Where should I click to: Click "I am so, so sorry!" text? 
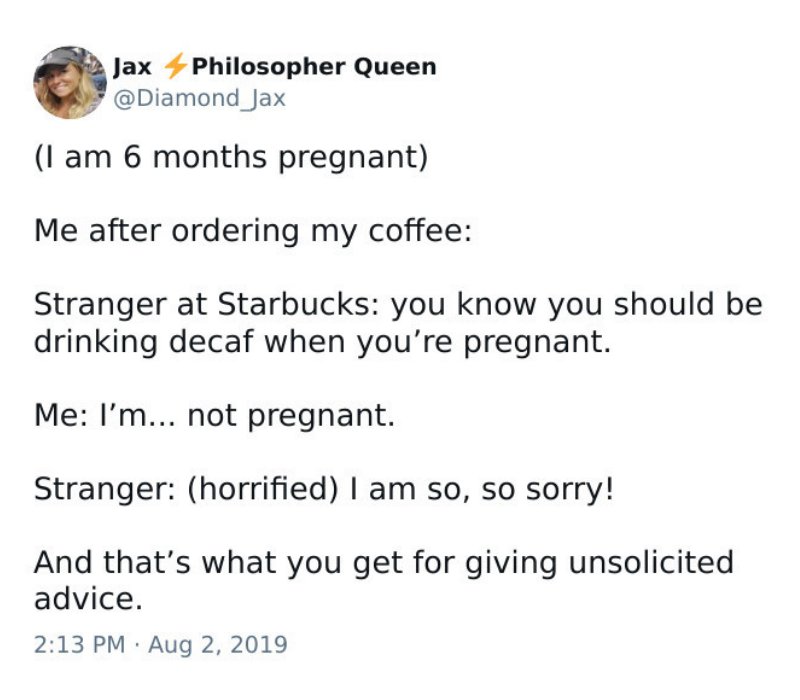tap(482, 489)
